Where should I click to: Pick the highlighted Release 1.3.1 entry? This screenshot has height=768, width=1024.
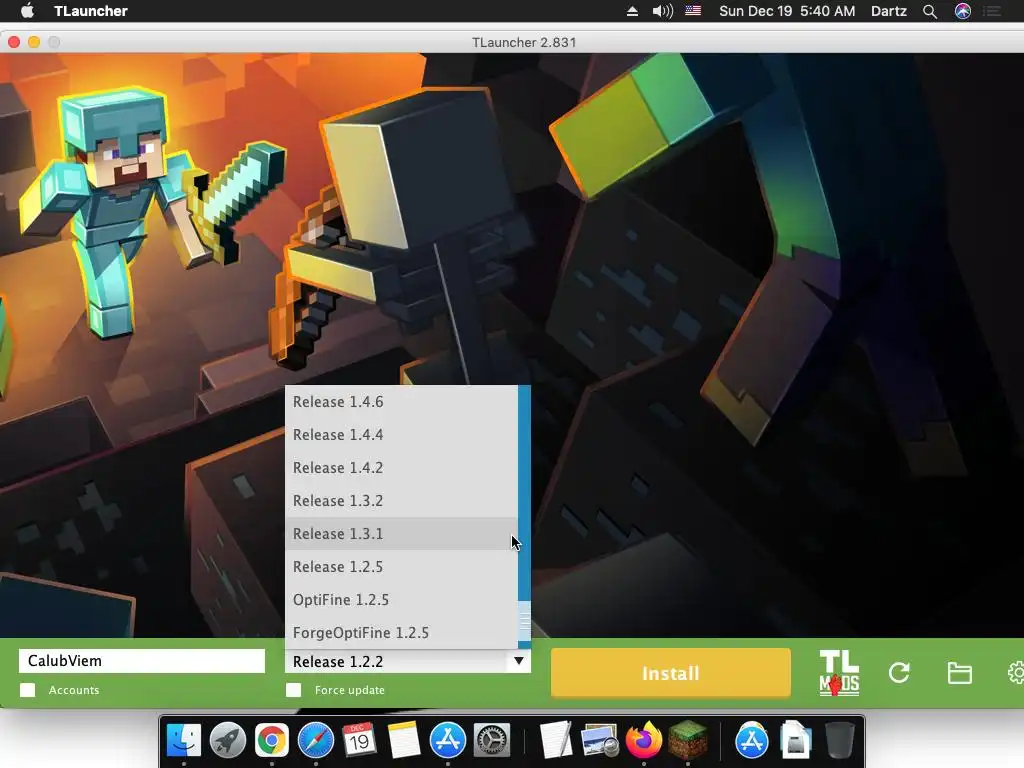click(x=402, y=534)
